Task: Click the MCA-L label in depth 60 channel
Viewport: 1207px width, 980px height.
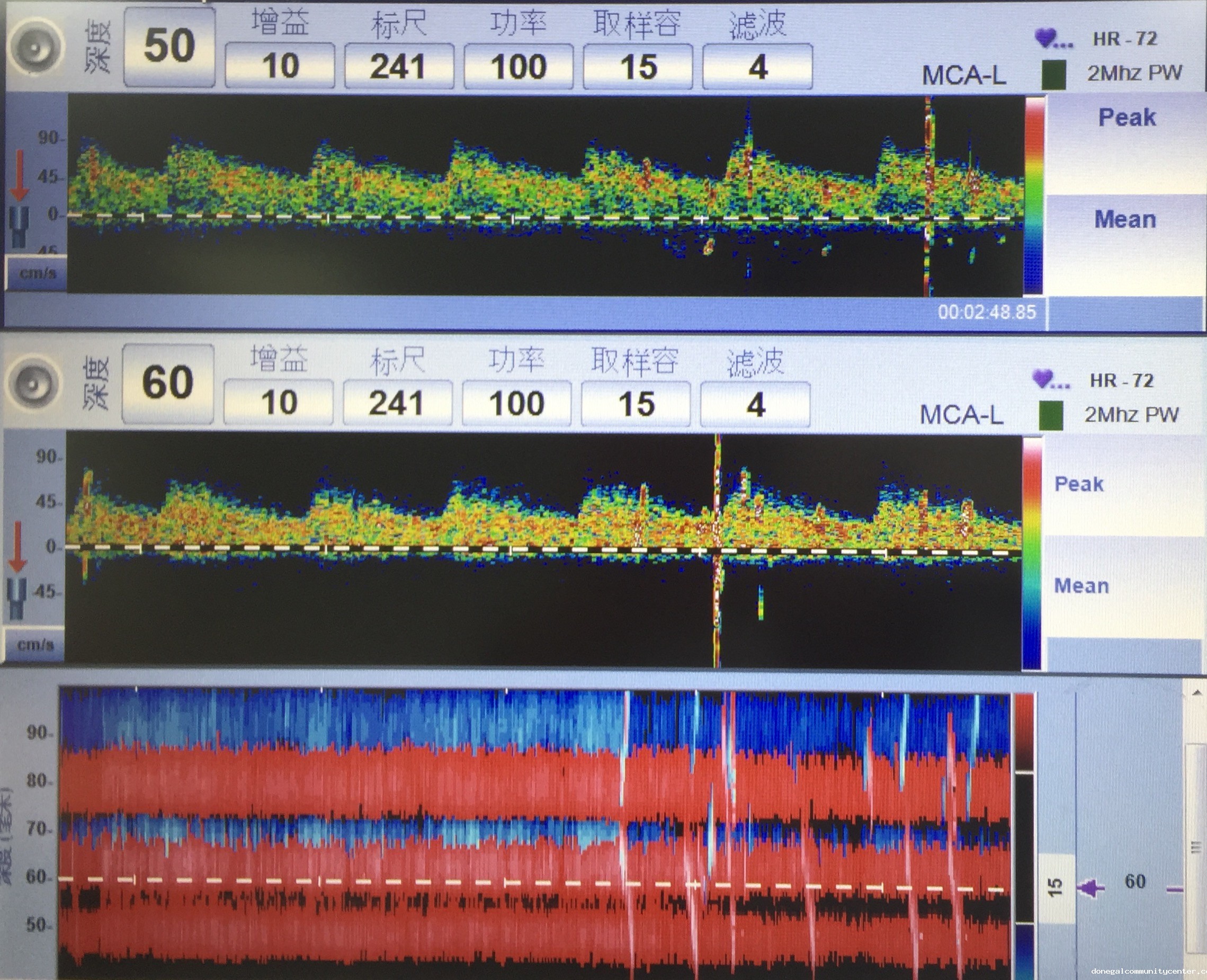Action: [962, 415]
